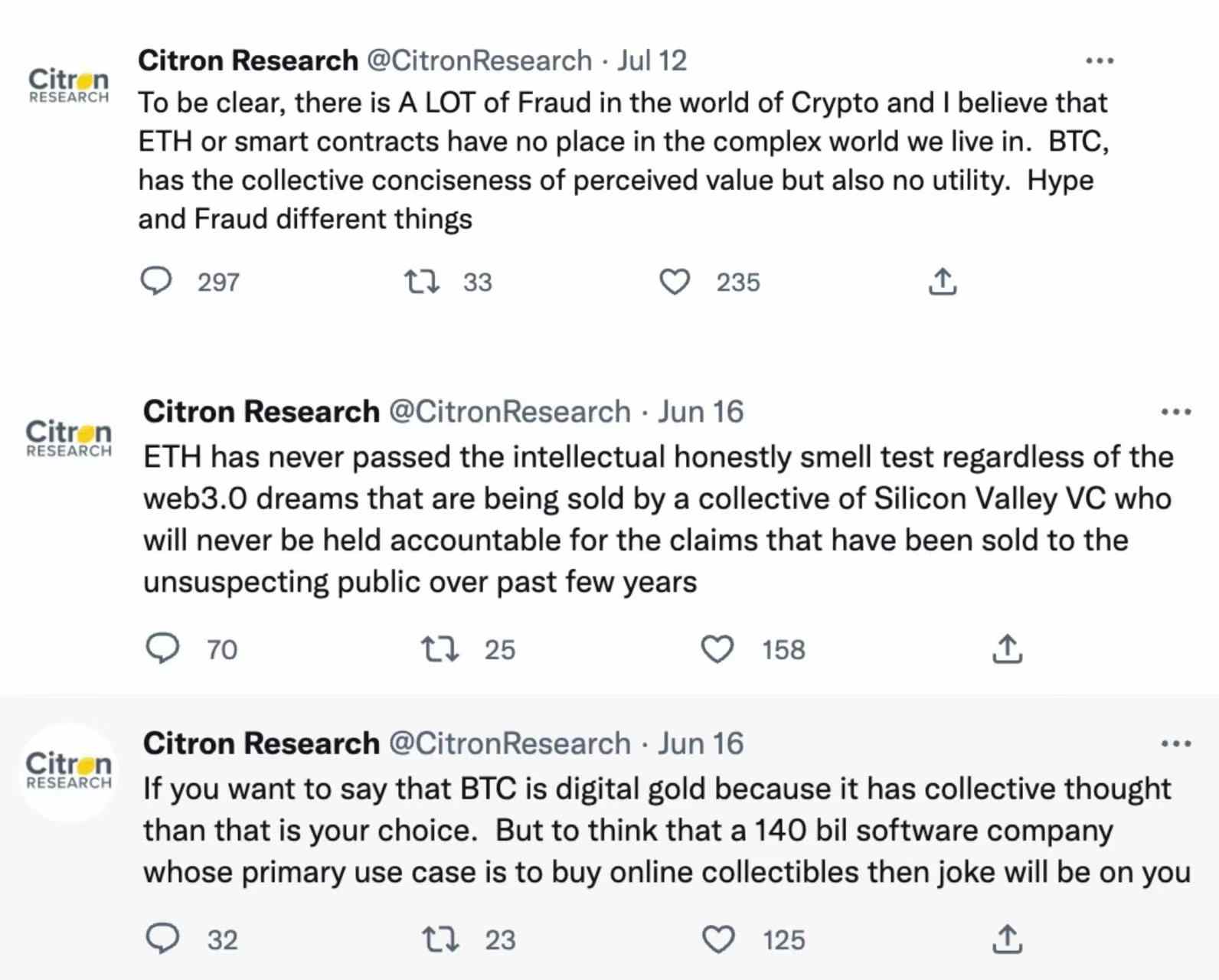This screenshot has height=980, width=1219.
Task: Like the tweet with 125 likes
Action: point(718,939)
